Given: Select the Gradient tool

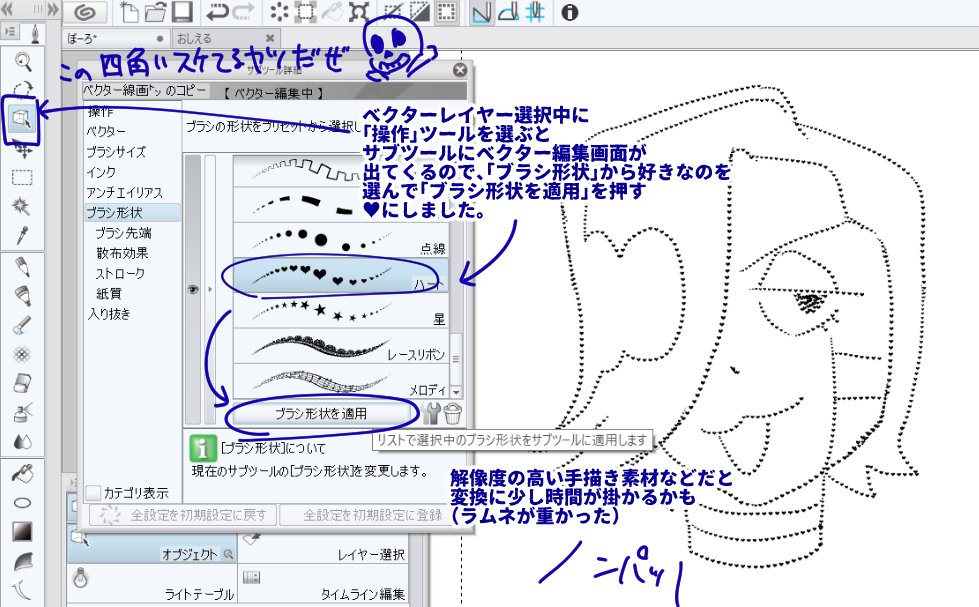Looking at the screenshot, I should [x=22, y=531].
